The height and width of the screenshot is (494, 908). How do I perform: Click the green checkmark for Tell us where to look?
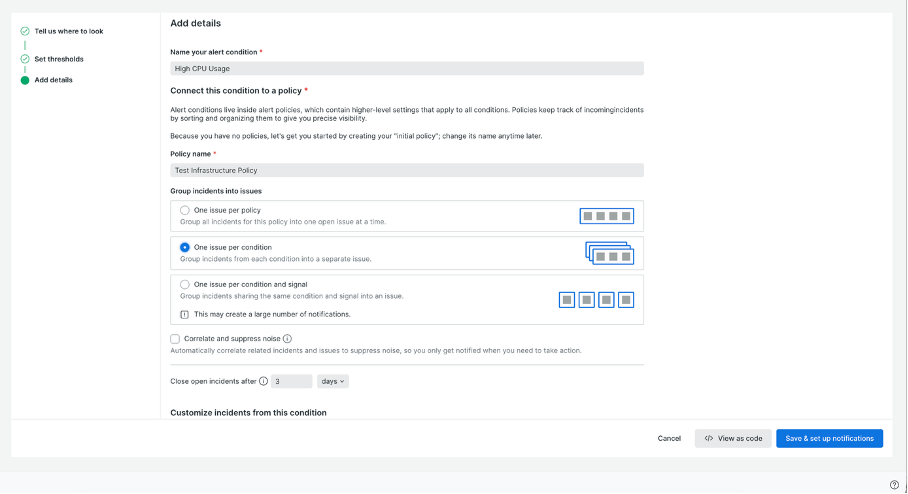[x=25, y=31]
